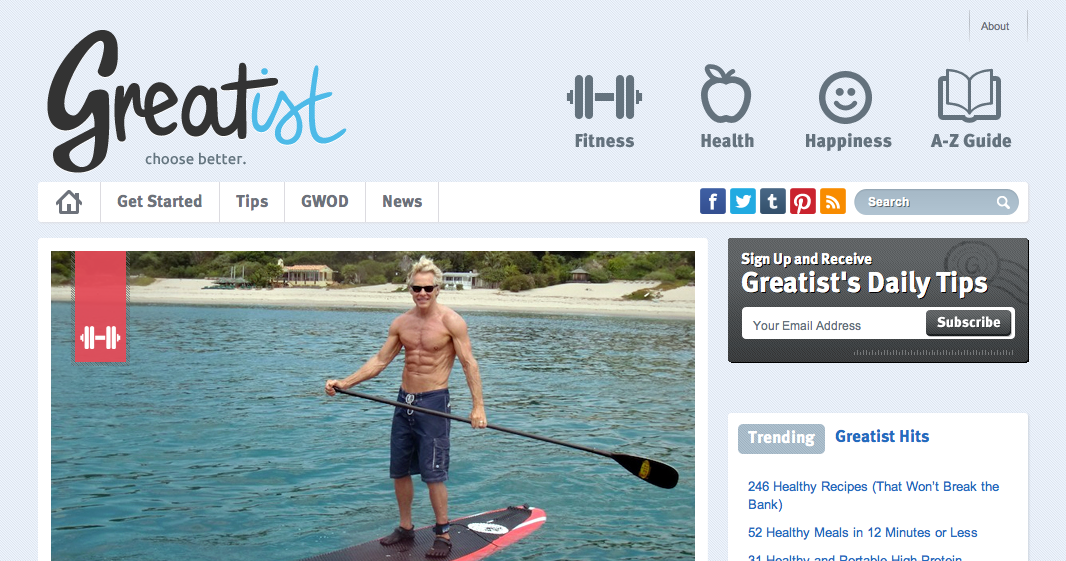This screenshot has height=561, width=1066.
Task: Visit Greatist's Facebook page icon
Action: (712, 202)
